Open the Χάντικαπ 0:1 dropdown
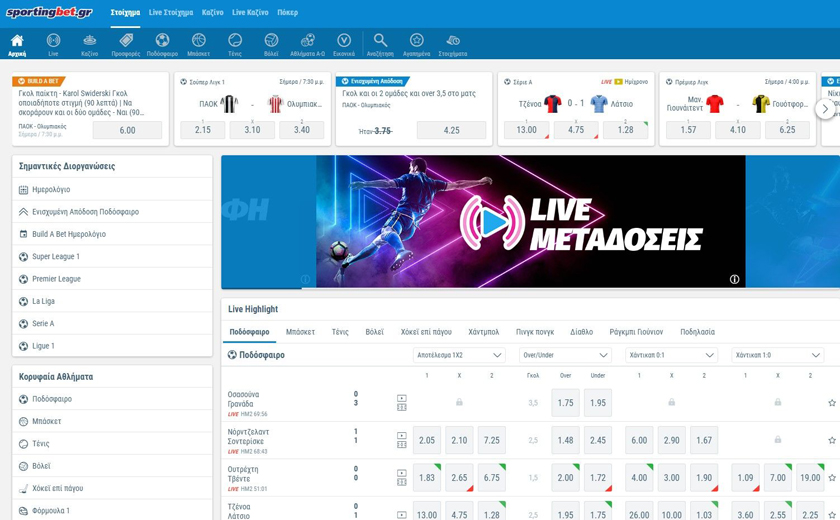The image size is (840, 520). tap(671, 355)
